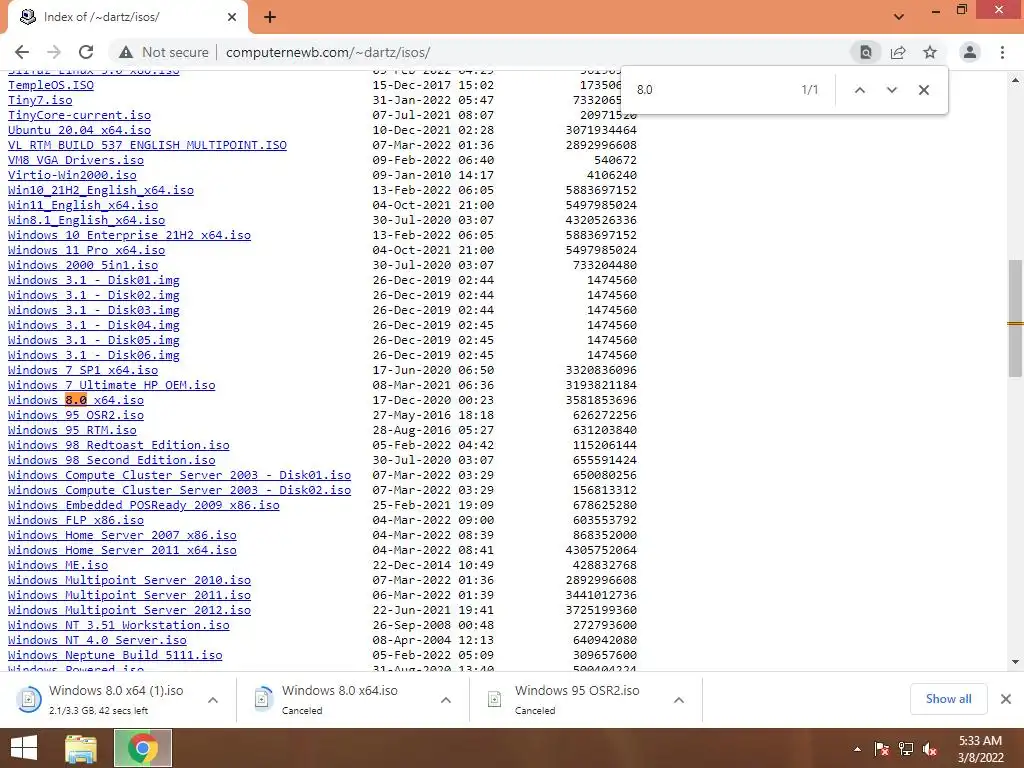Open the Tiny7.iso link
Image resolution: width=1024 pixels, height=768 pixels.
tap(40, 100)
